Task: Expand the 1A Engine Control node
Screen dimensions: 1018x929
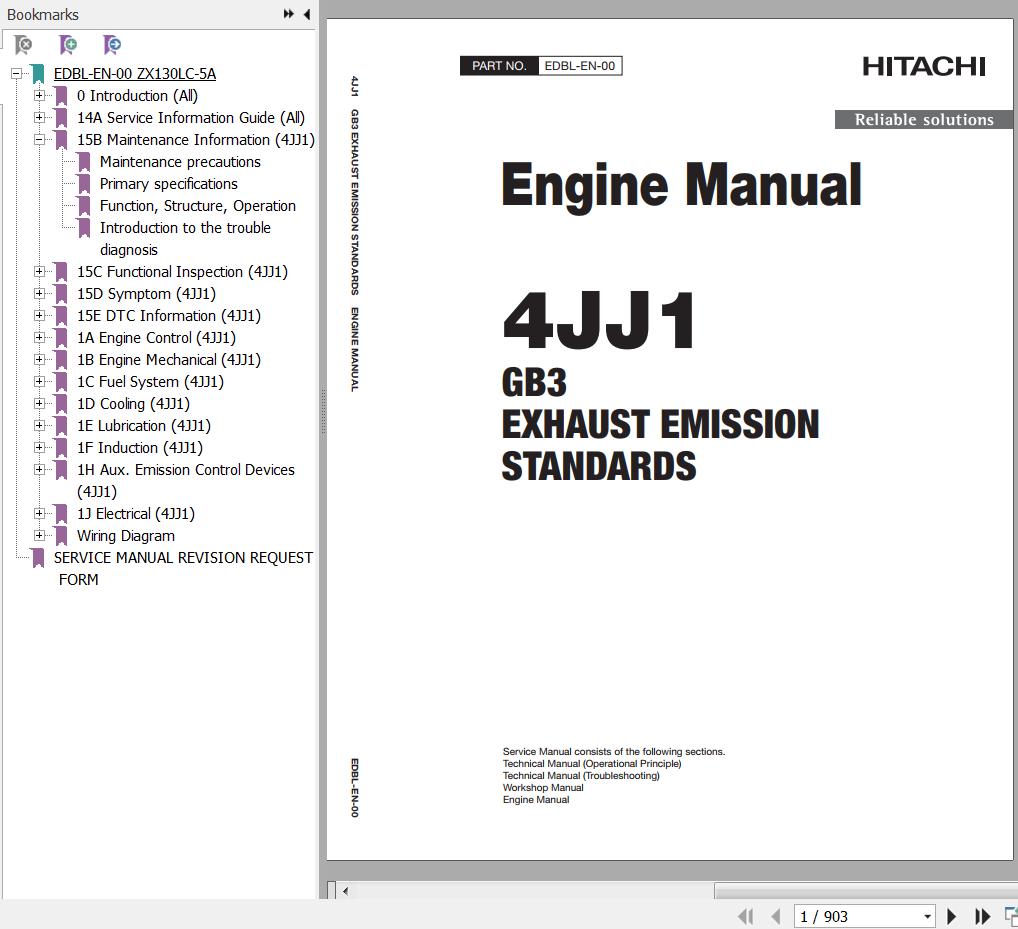Action: [40, 338]
